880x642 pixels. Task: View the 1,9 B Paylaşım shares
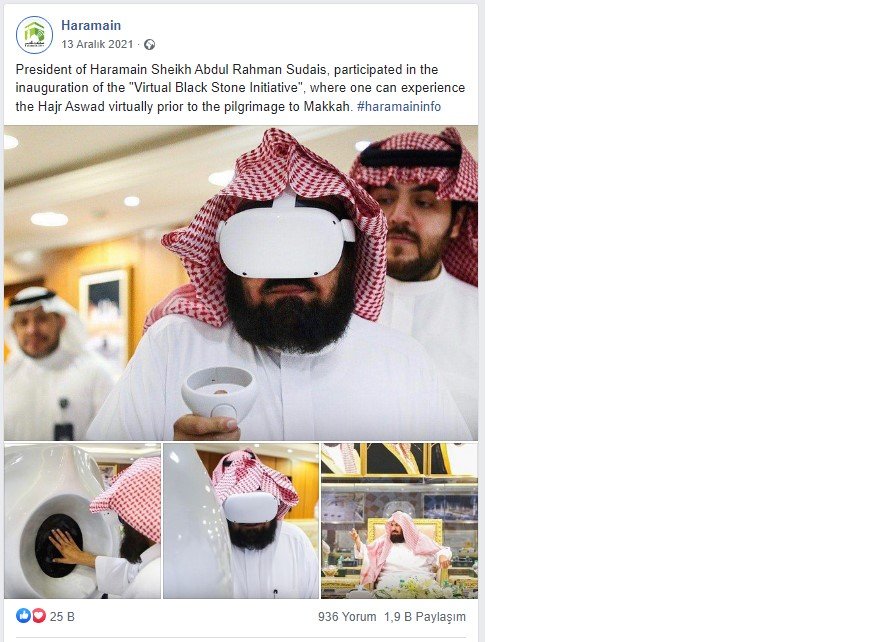425,616
